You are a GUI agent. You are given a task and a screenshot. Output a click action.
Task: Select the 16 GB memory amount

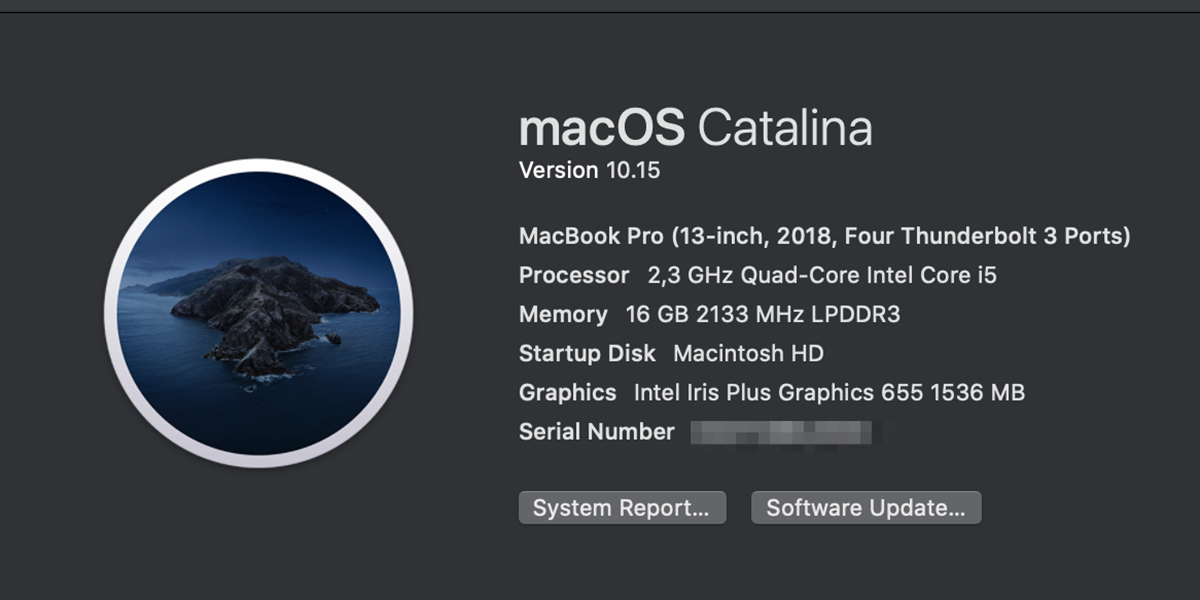click(652, 314)
